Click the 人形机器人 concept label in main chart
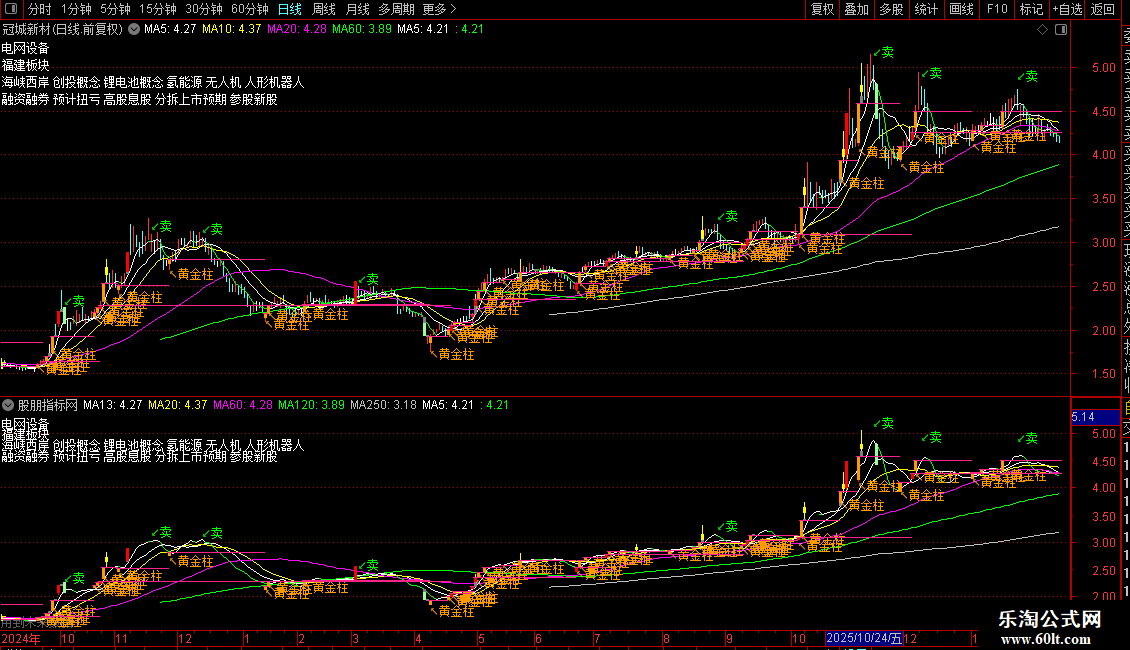The height and width of the screenshot is (650, 1130). pos(275,83)
